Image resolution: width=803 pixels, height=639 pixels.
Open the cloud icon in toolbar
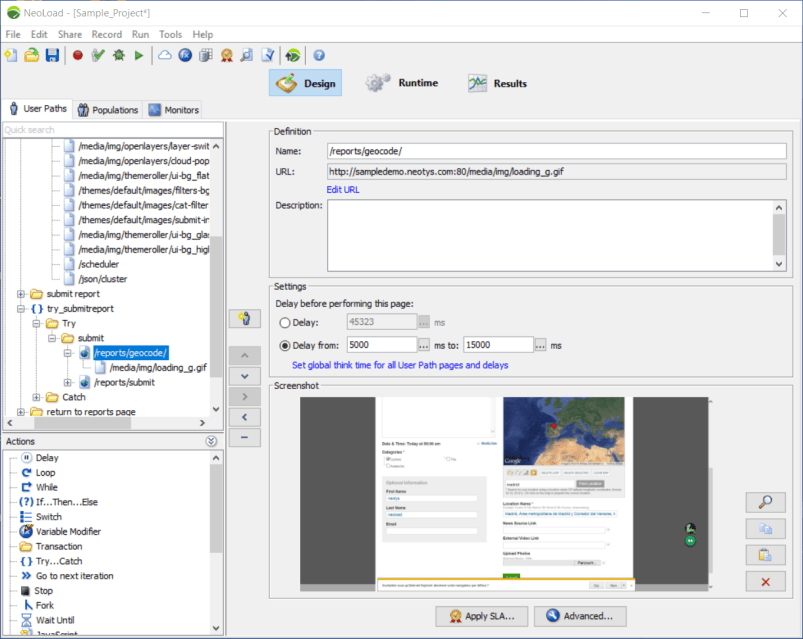(x=165, y=56)
